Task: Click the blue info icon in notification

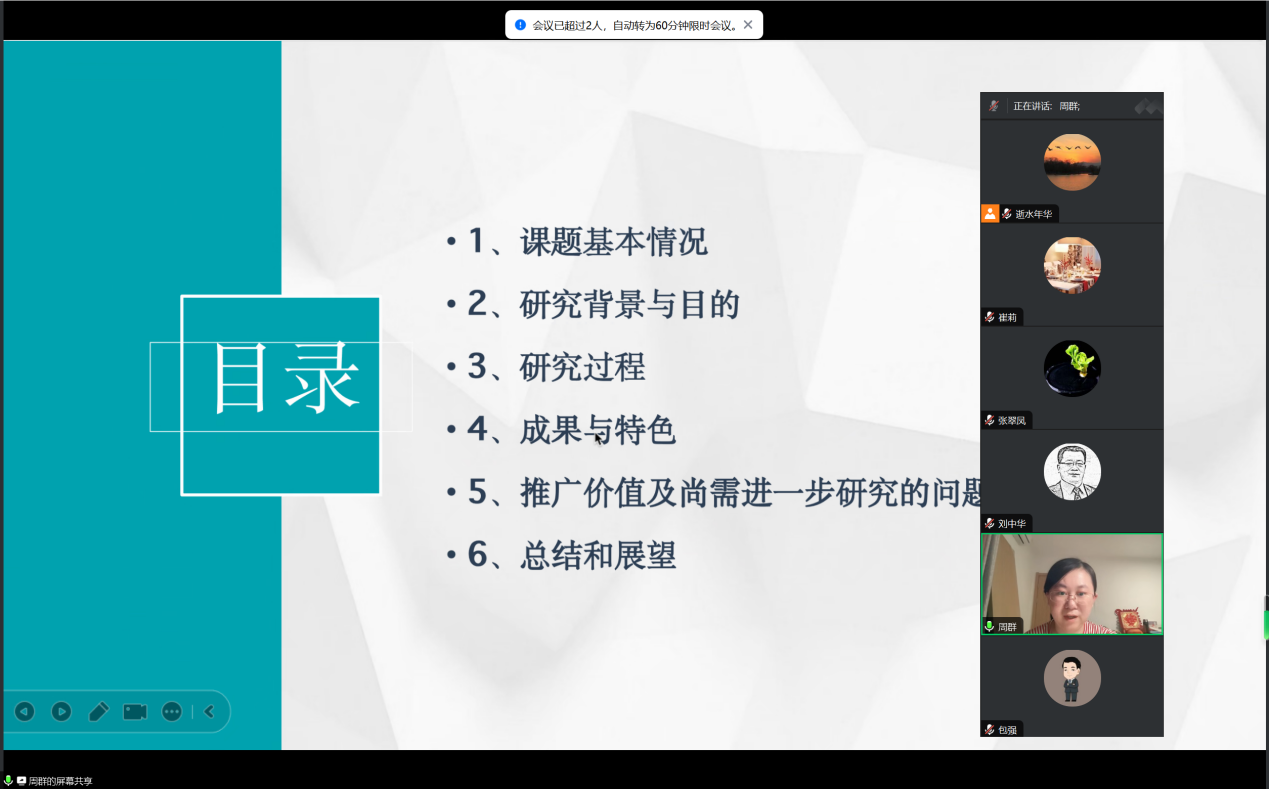Action: pos(520,25)
